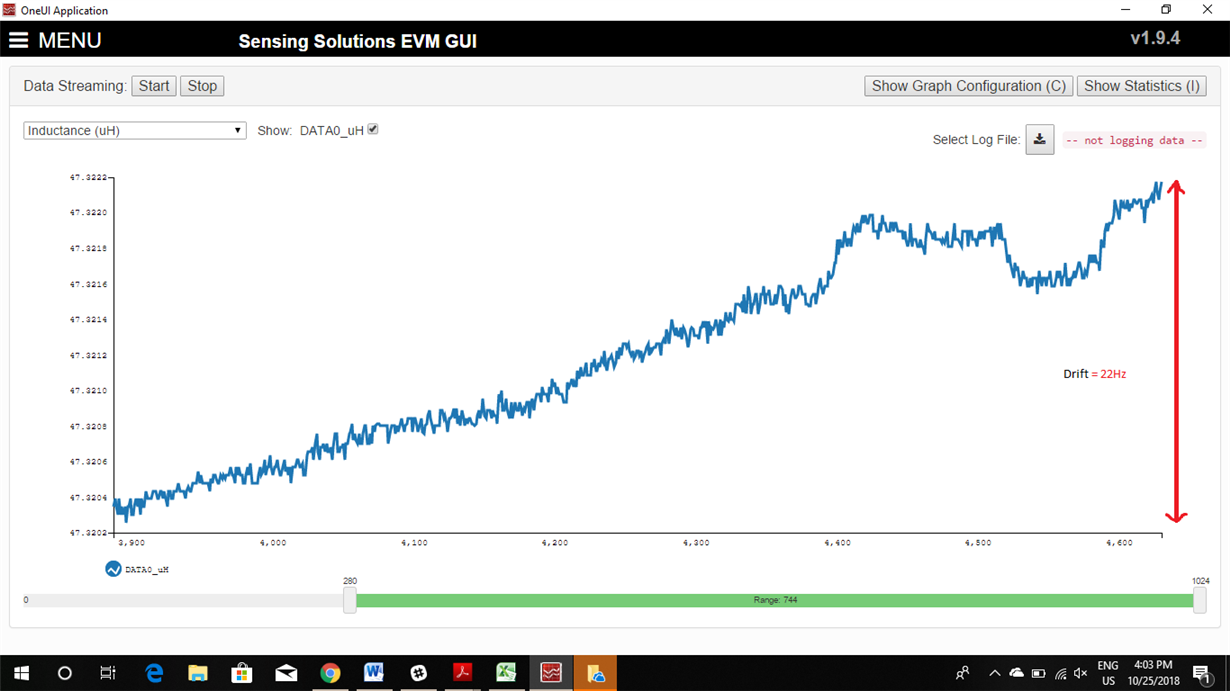Open Cortana search circle in taskbar

pyautogui.click(x=65, y=673)
